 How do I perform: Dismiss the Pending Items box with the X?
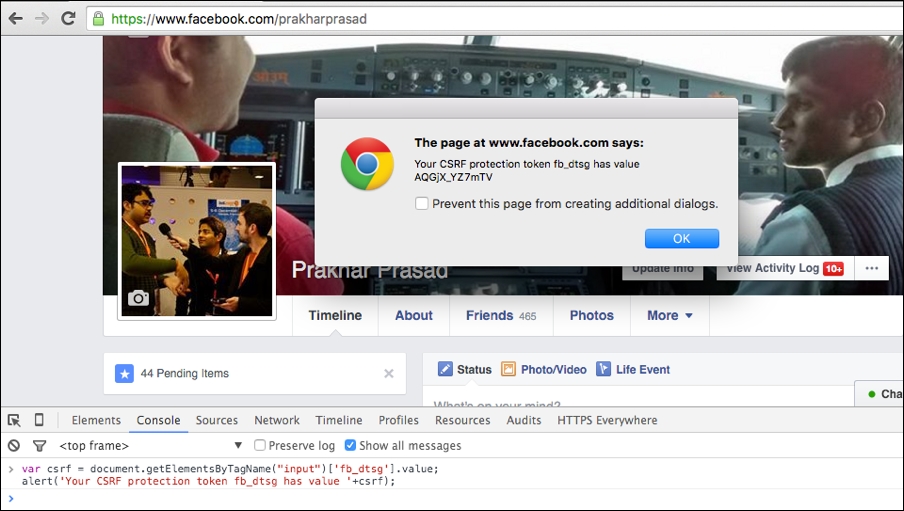click(x=389, y=374)
